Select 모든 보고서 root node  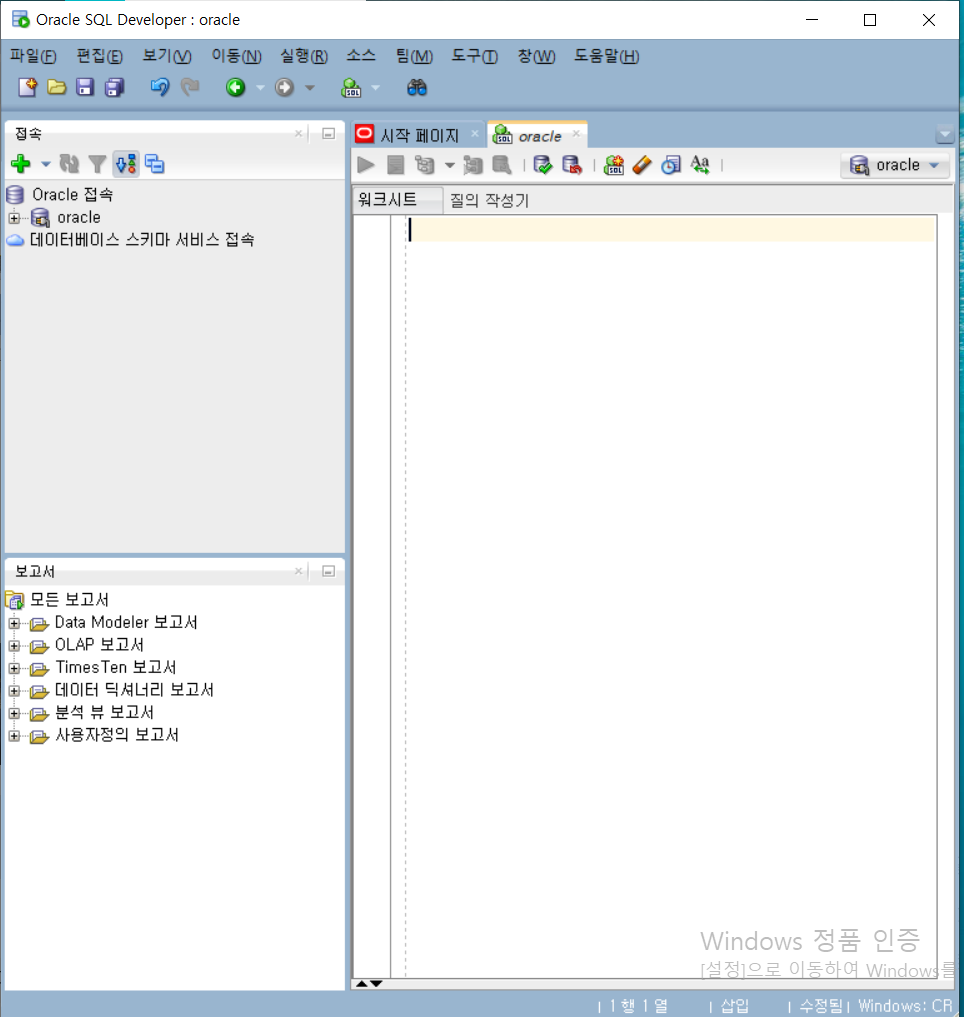(x=69, y=600)
